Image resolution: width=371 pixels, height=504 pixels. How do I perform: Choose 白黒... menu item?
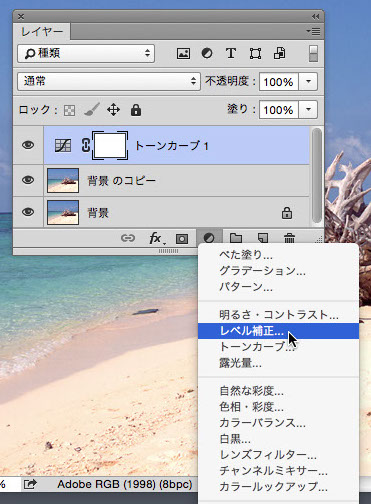click(x=278, y=439)
